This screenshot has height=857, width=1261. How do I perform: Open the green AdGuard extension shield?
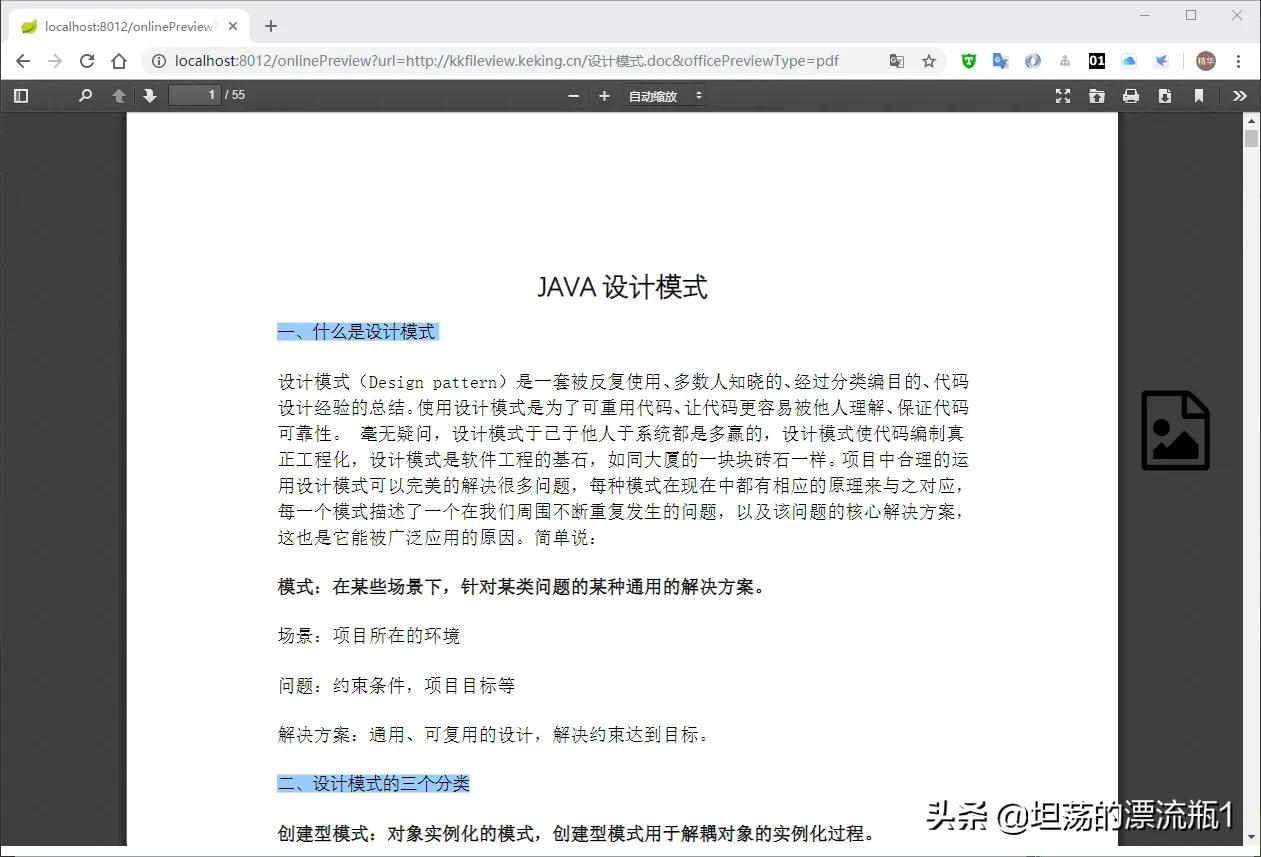tap(968, 61)
